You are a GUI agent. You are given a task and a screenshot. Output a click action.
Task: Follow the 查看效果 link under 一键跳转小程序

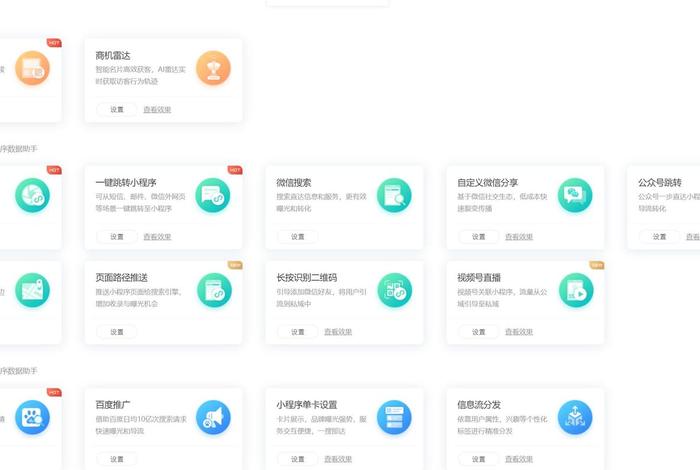tap(157, 237)
